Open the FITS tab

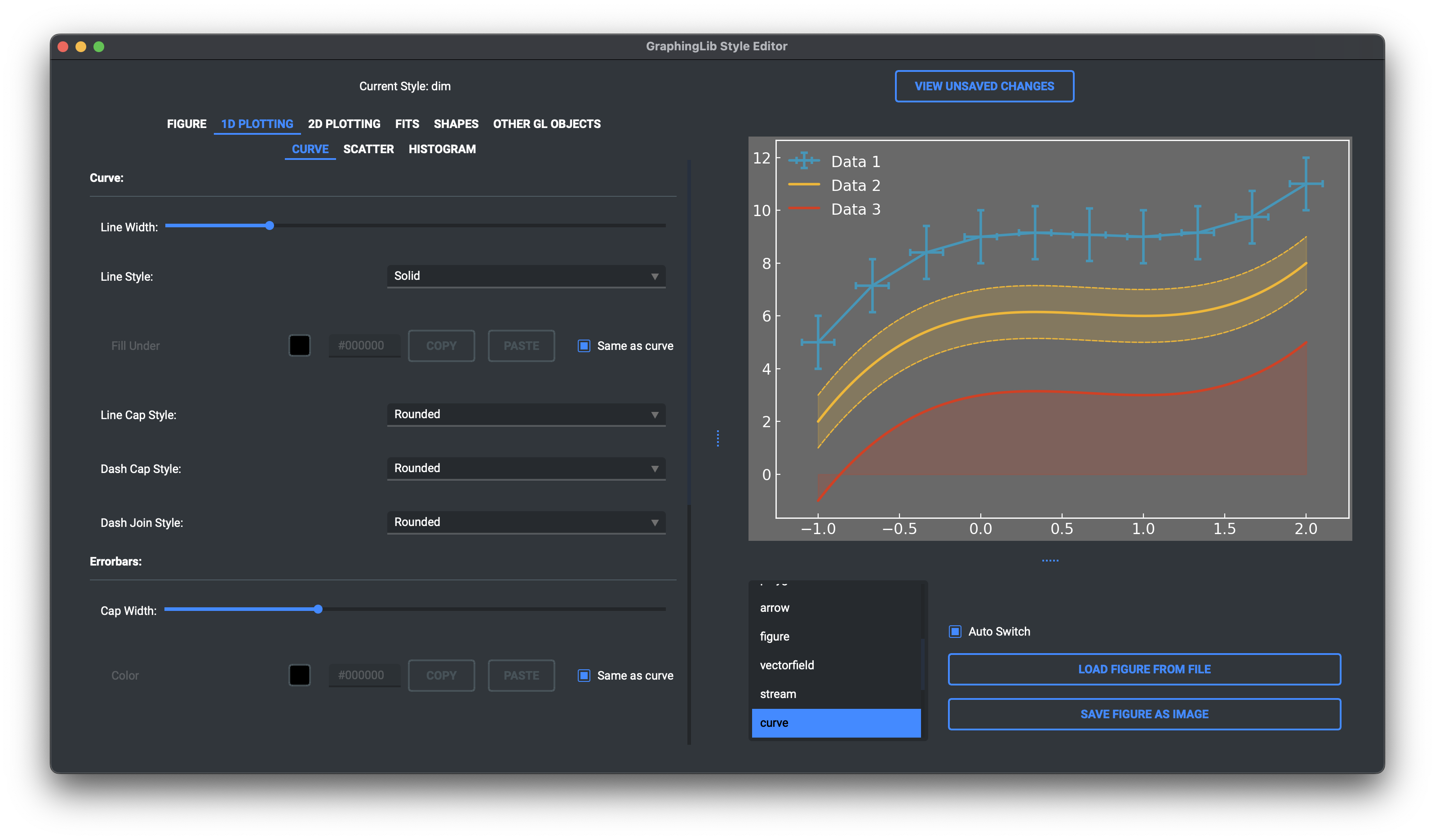click(407, 124)
